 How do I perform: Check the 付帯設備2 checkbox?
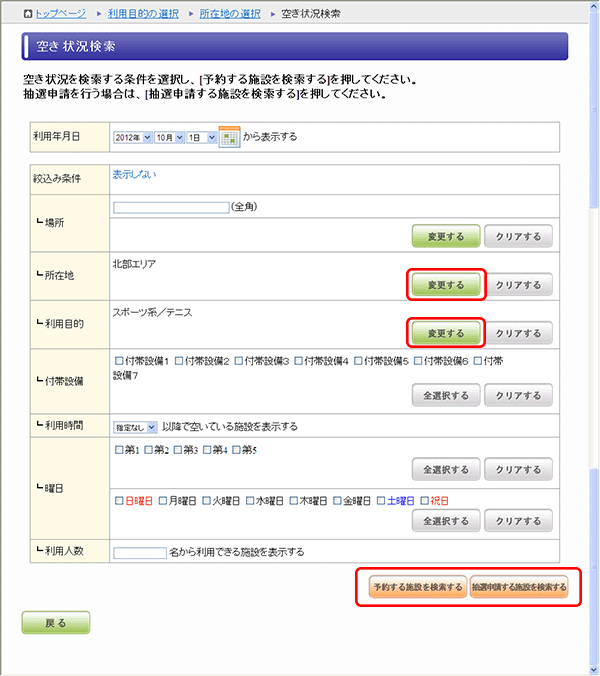pos(179,360)
